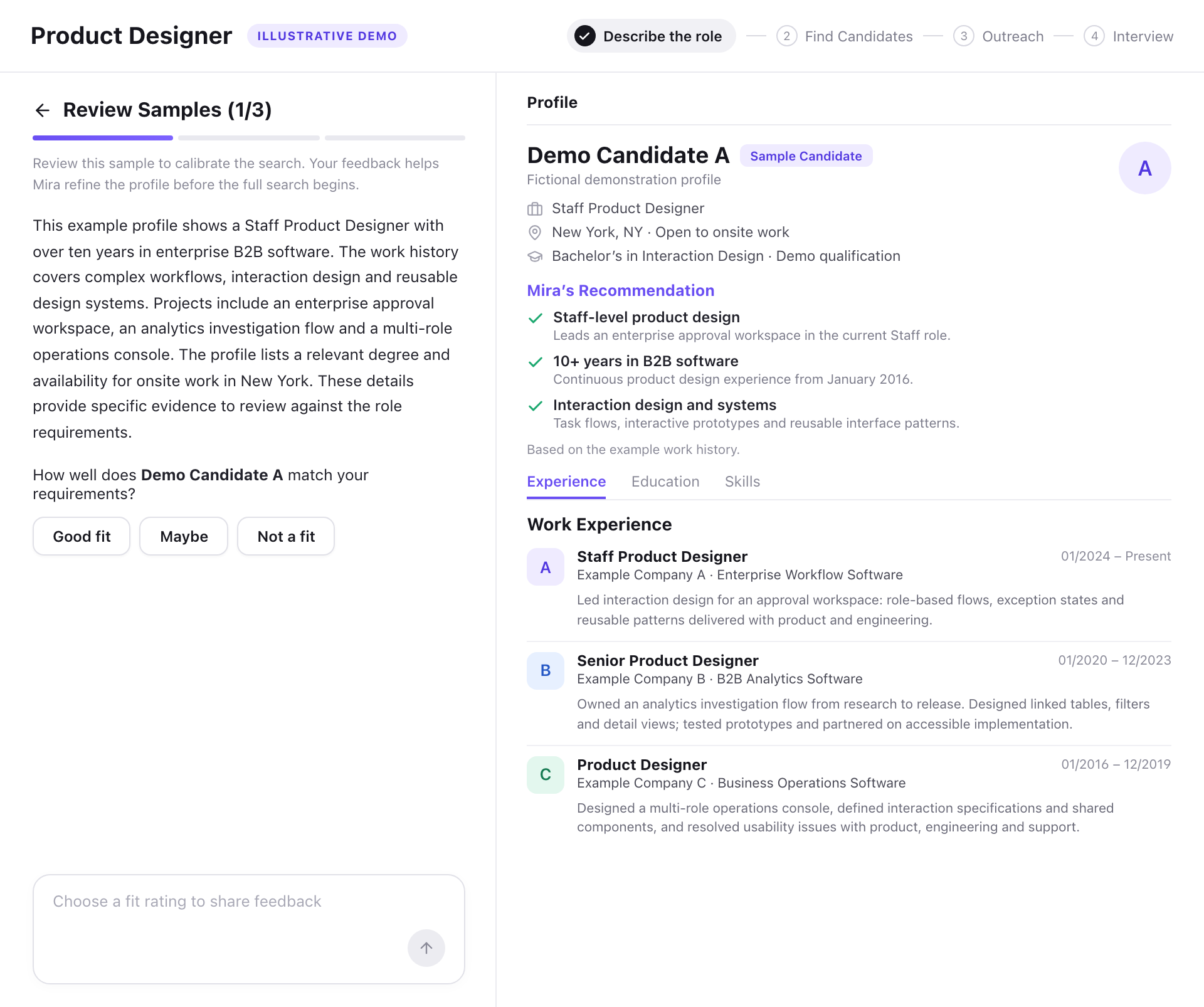
Task: Click the feedback text input field
Action: [x=249, y=929]
